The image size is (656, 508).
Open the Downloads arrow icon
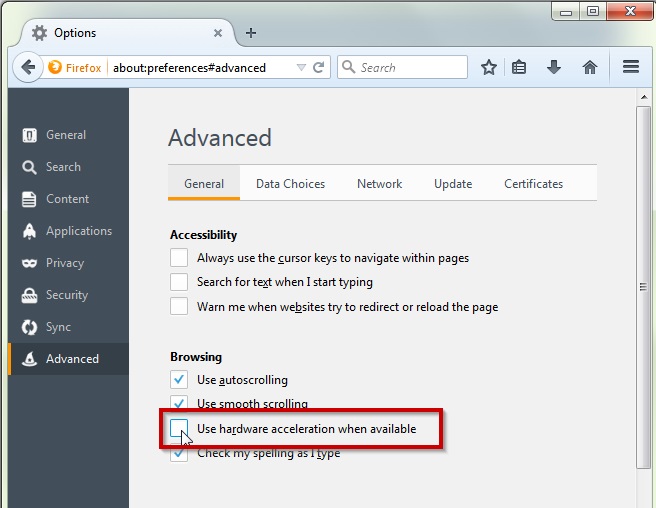click(x=553, y=67)
